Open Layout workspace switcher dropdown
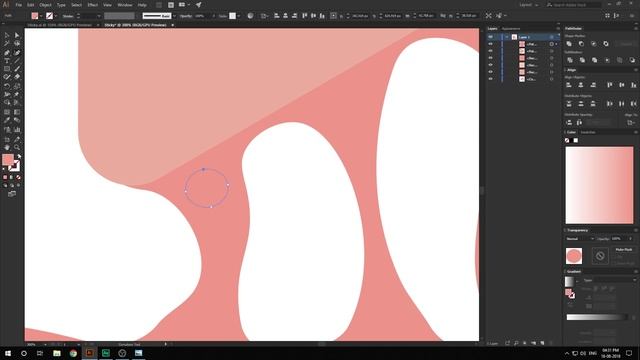The width and height of the screenshot is (640, 360). (x=529, y=5)
